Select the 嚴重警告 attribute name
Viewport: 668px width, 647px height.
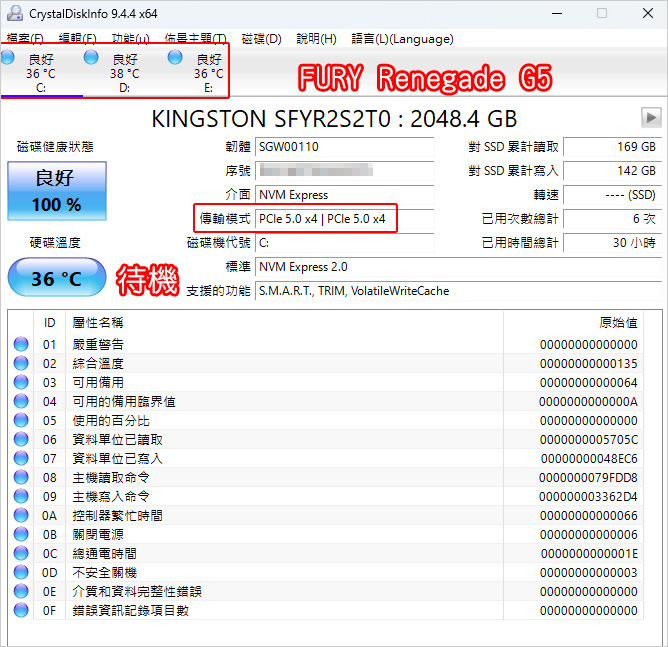tap(98, 344)
